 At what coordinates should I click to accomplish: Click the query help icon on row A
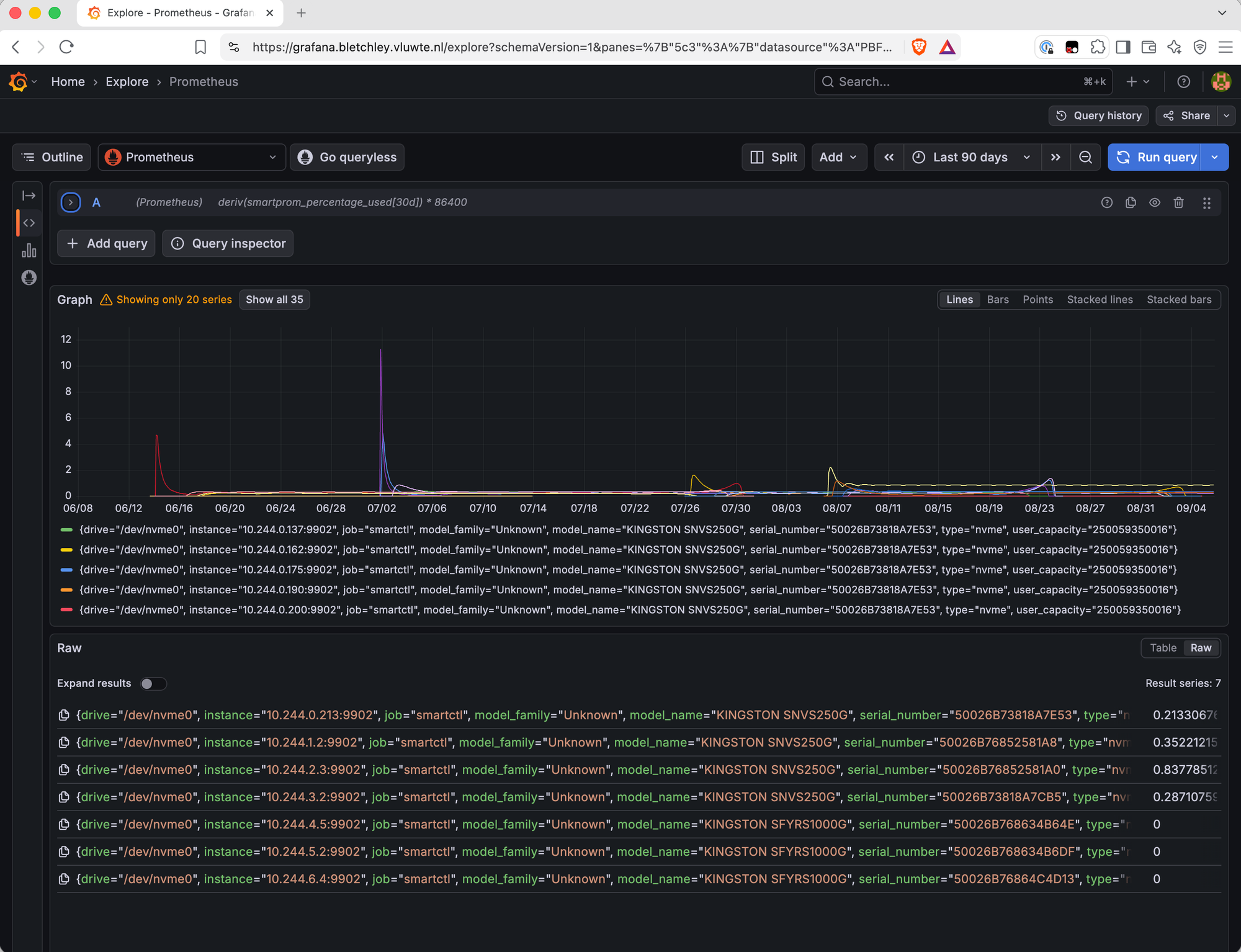coord(1106,202)
